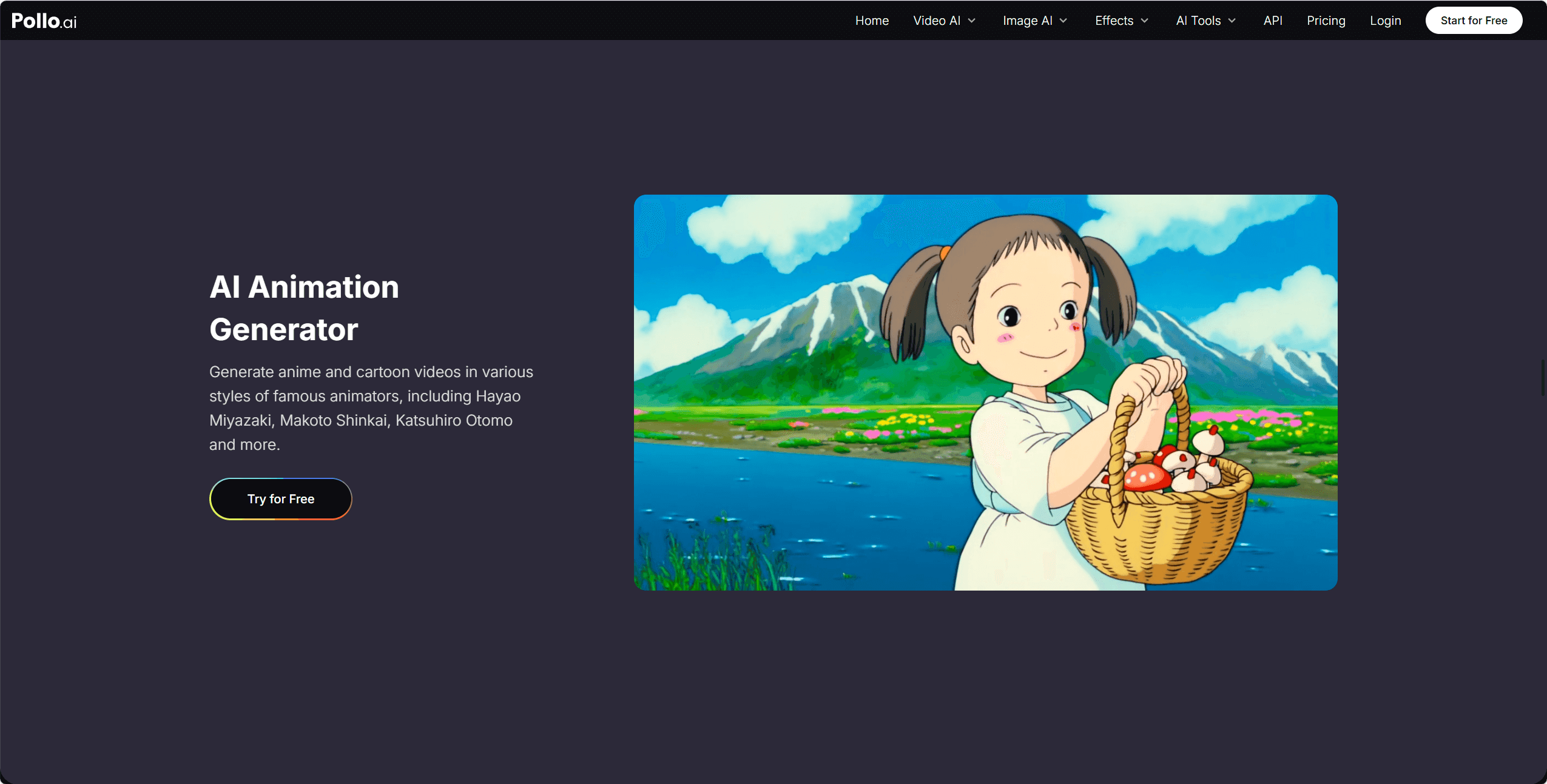Select the Effects menu label
Screen dimensions: 1547x784
click(1114, 21)
